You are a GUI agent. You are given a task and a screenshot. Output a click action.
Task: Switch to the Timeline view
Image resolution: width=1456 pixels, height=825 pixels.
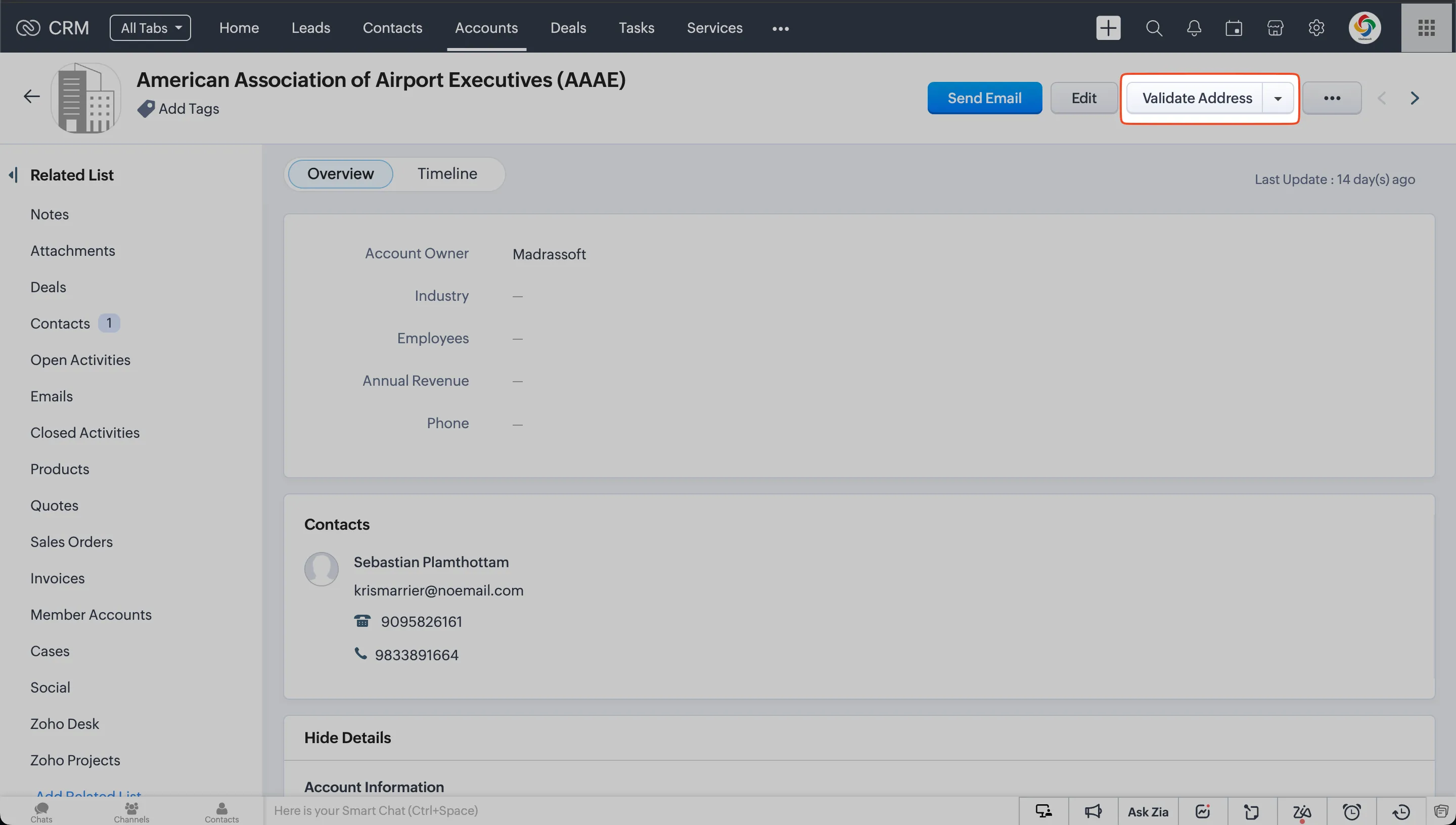tap(447, 173)
